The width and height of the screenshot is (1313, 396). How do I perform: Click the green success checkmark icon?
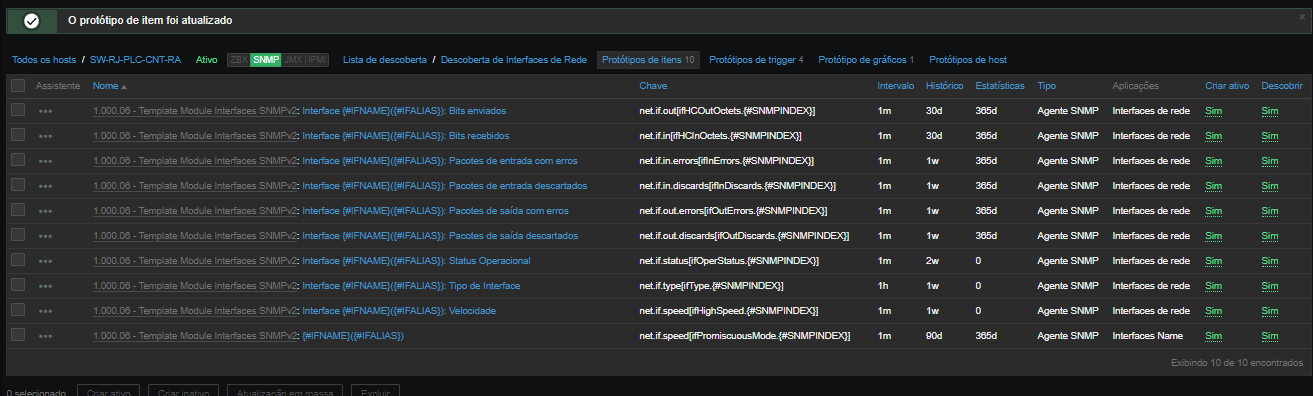(31, 20)
